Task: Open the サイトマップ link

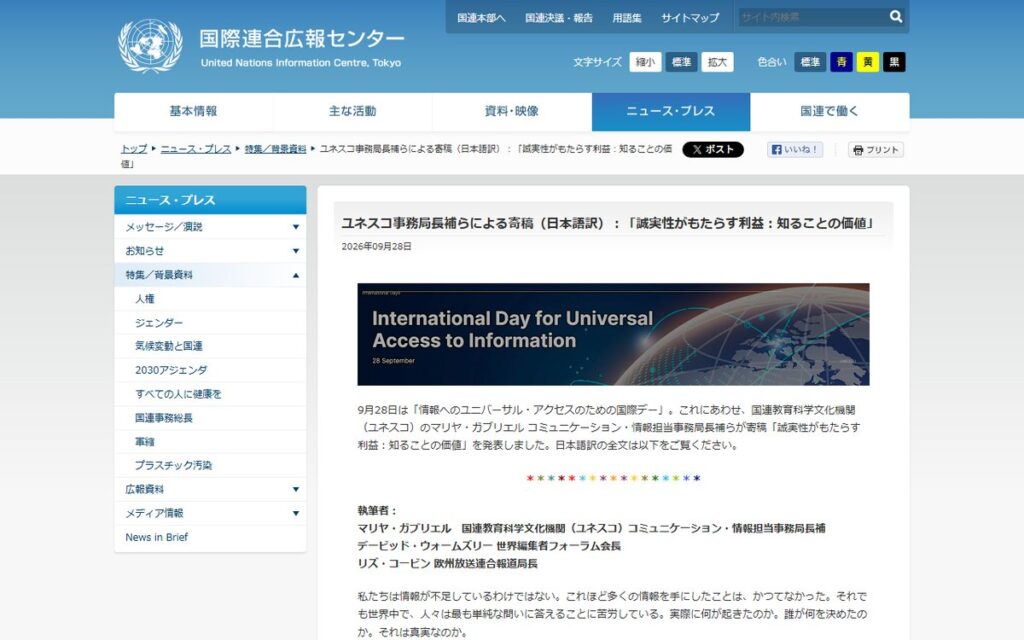Action: [x=690, y=18]
